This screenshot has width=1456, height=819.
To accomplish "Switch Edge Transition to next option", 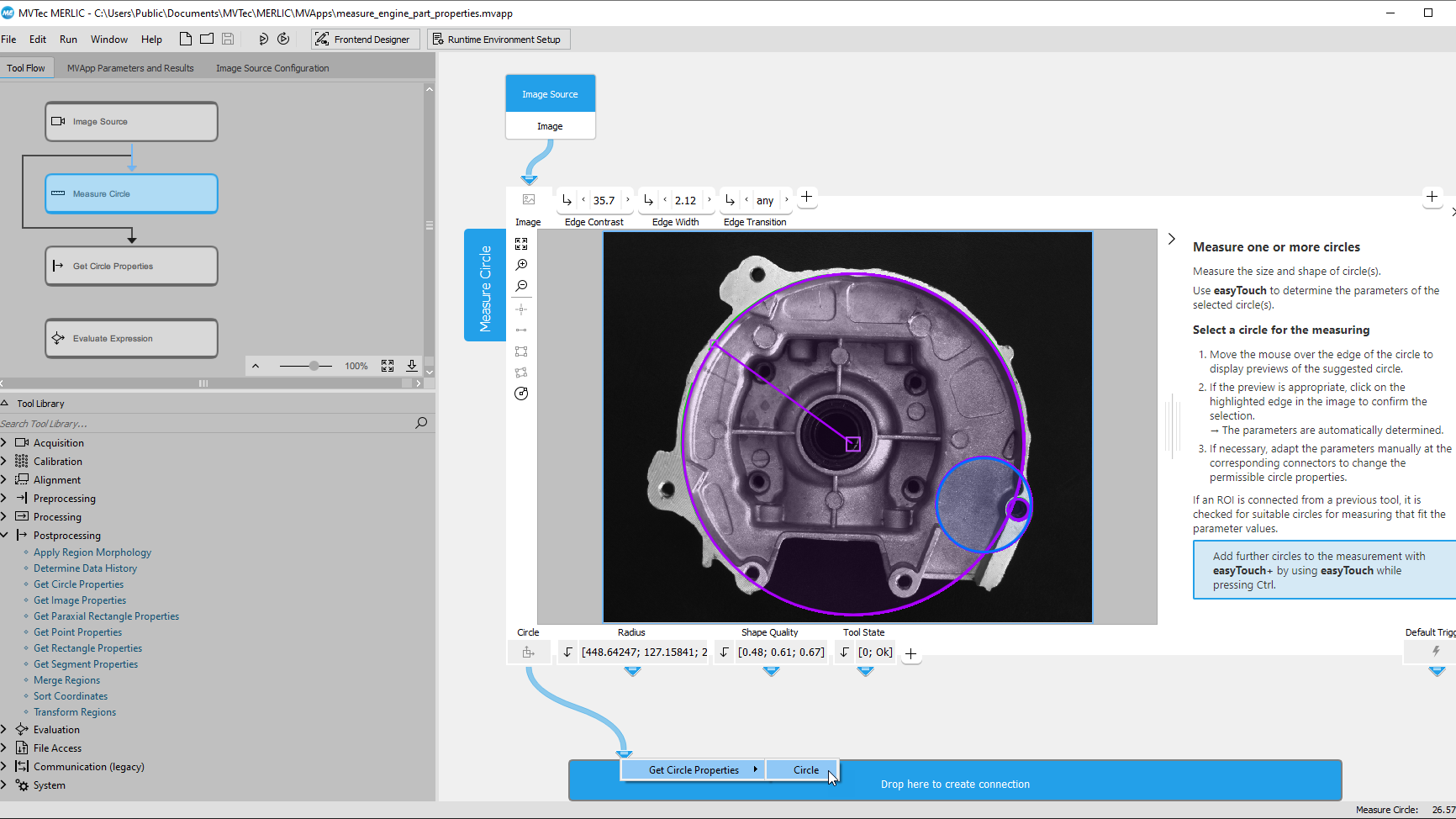I will click(x=786, y=200).
